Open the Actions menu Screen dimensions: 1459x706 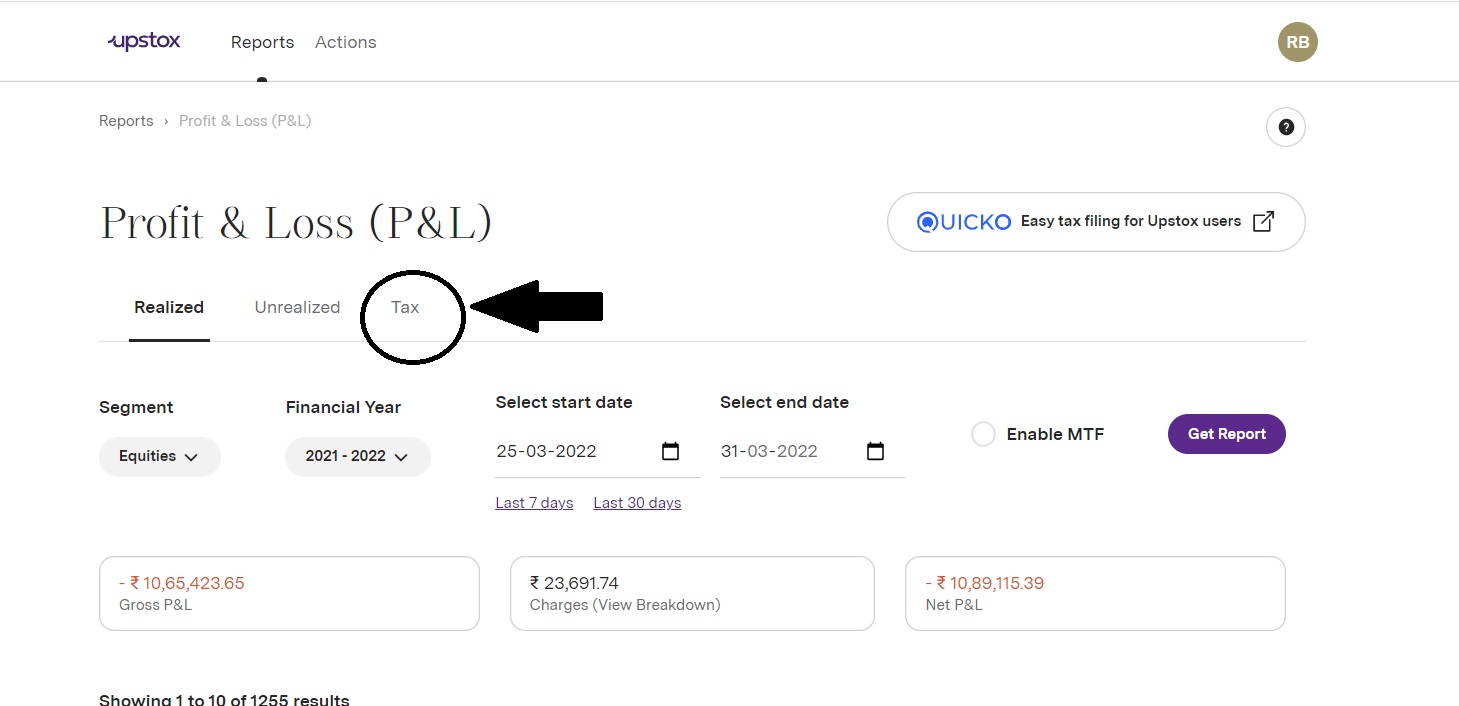coord(346,42)
